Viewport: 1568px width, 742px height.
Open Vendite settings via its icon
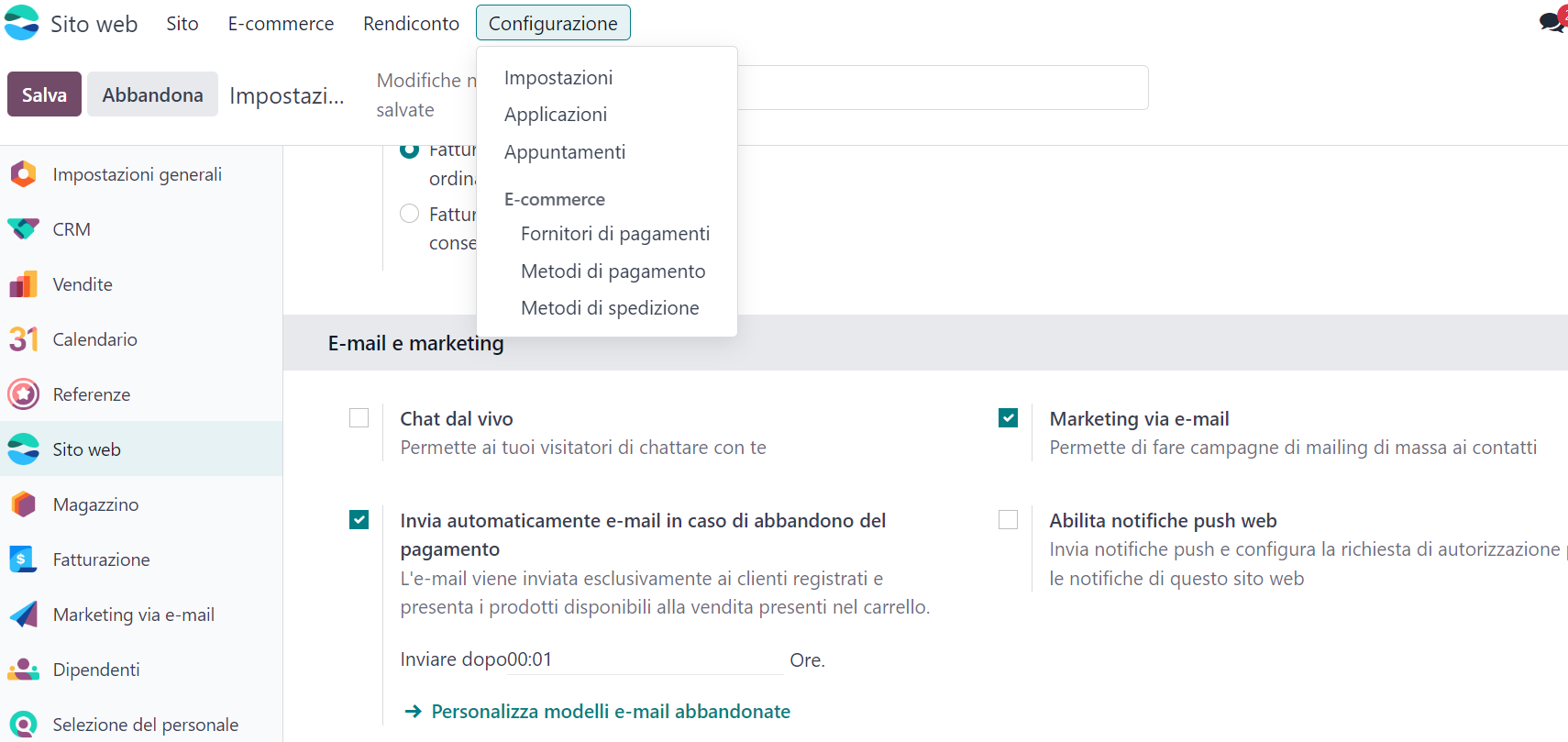(23, 284)
